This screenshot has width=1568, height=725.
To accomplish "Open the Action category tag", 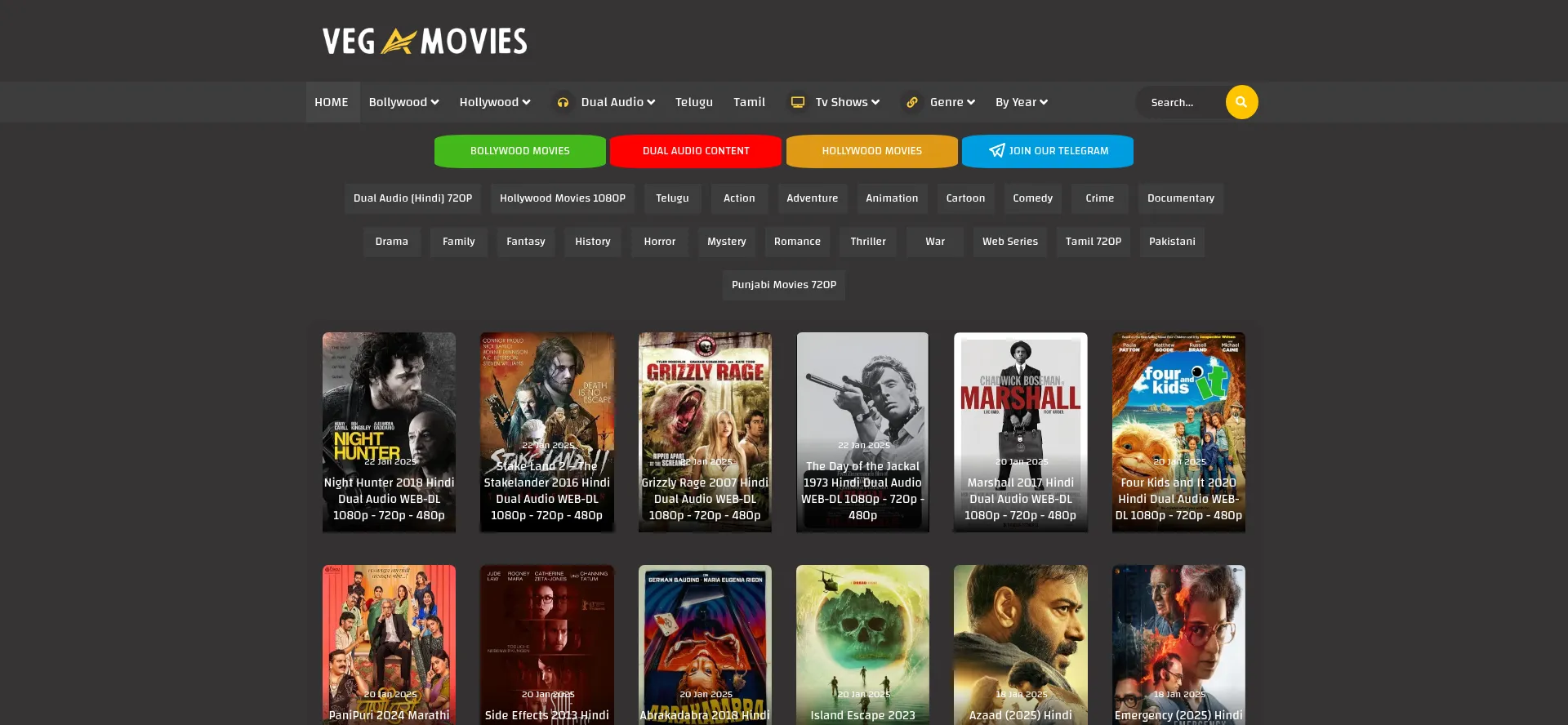I will click(739, 198).
